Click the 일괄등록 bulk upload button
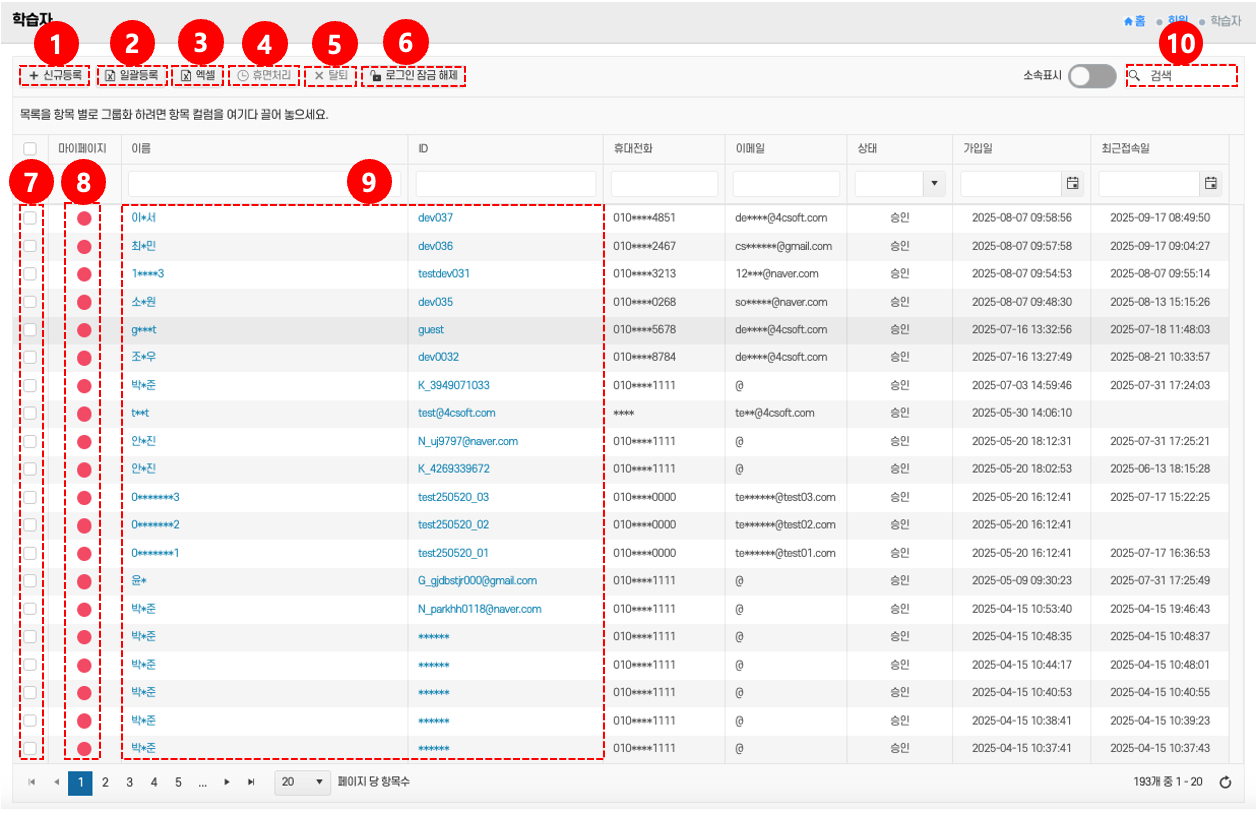 click(x=132, y=75)
